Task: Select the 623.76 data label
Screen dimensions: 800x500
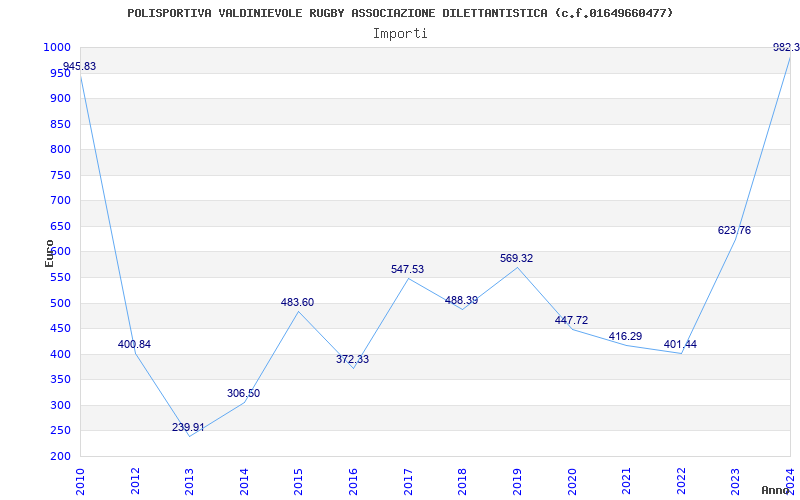Action: coord(735,231)
